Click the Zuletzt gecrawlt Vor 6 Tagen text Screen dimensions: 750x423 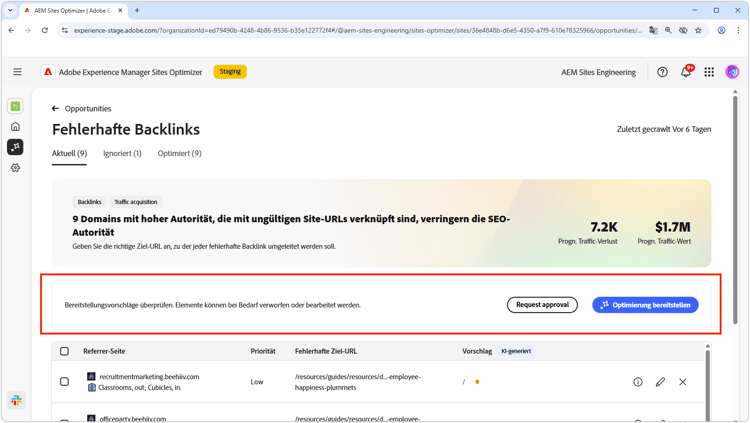[663, 129]
